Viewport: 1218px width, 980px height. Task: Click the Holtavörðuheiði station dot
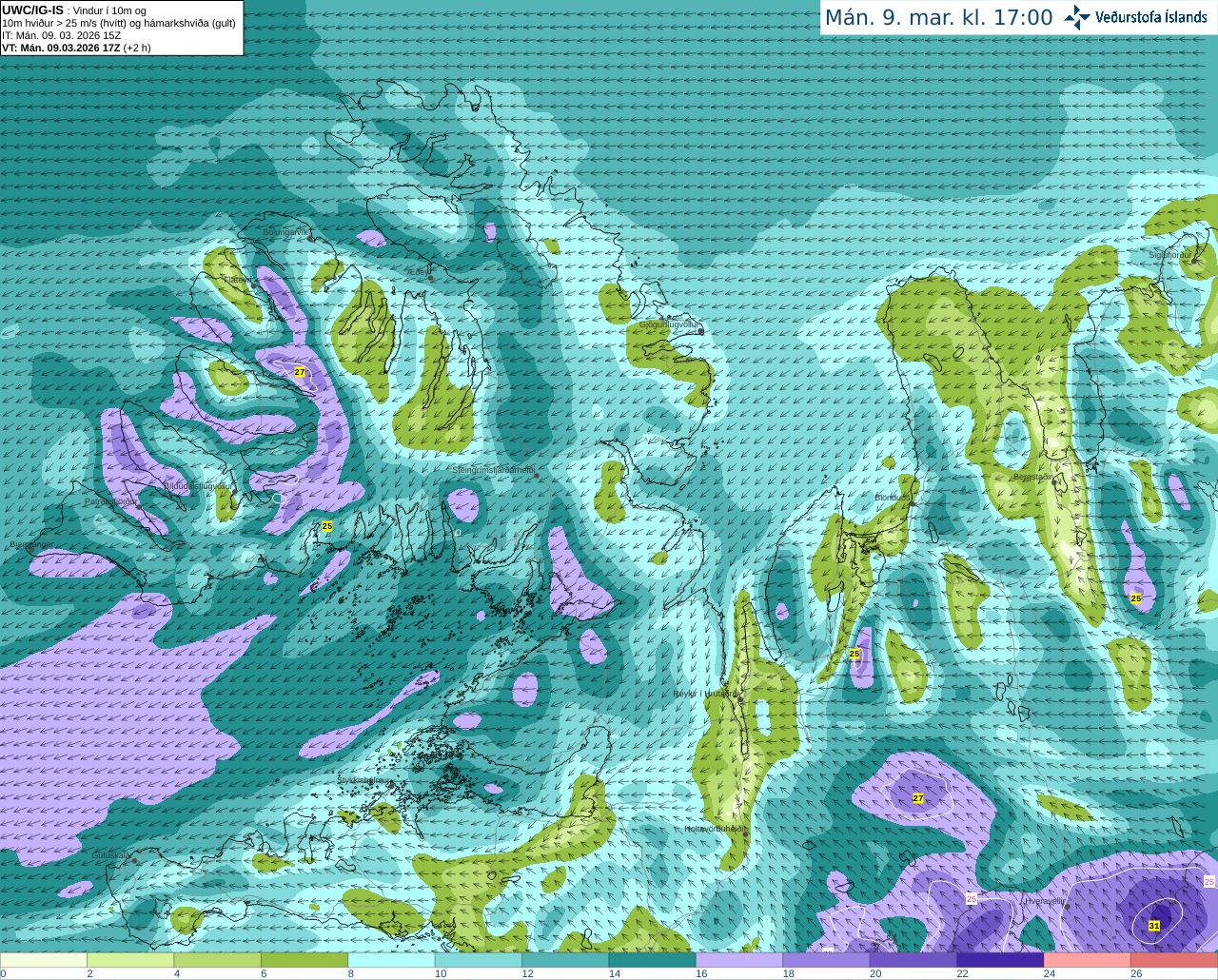coord(746,833)
